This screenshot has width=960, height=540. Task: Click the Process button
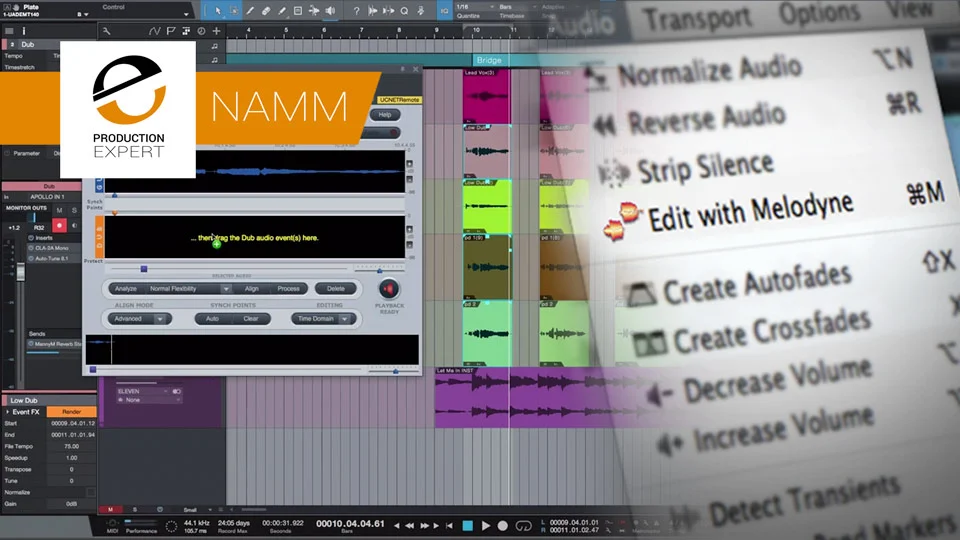[288, 288]
